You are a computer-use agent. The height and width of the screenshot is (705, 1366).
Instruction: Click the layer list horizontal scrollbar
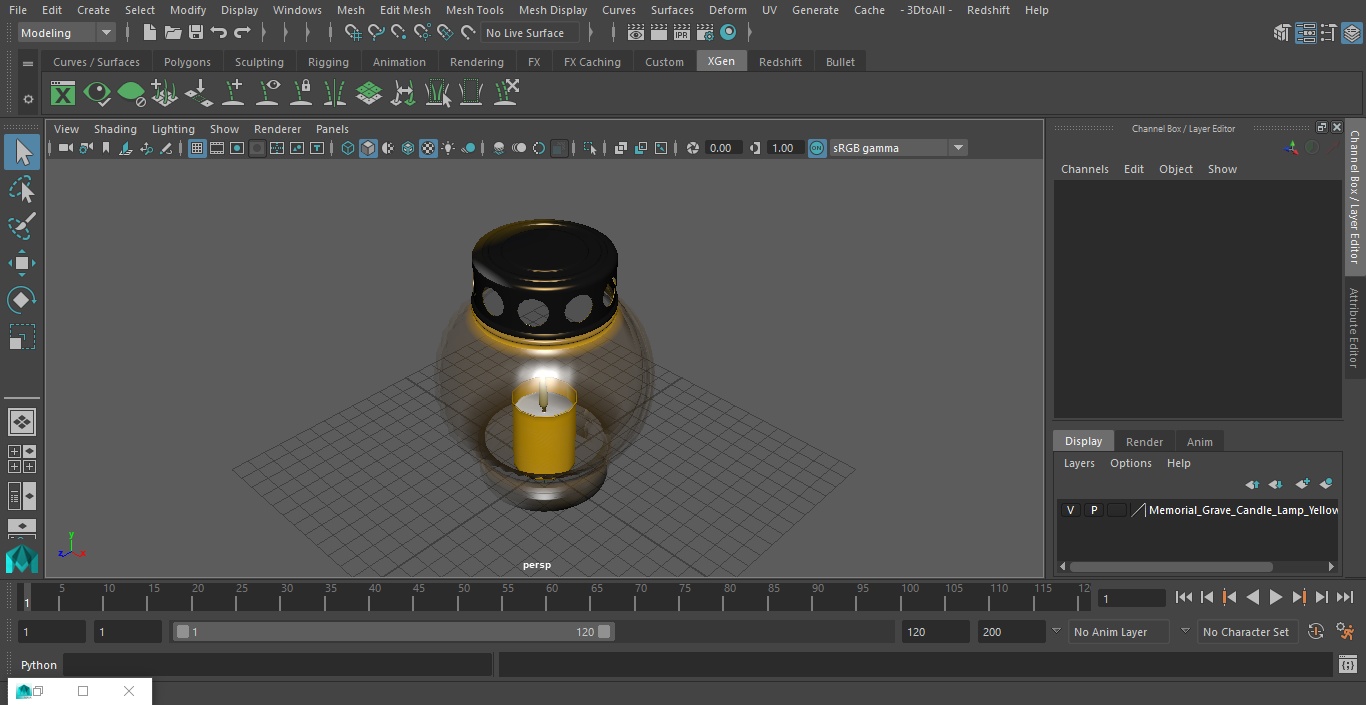pyautogui.click(x=1171, y=567)
